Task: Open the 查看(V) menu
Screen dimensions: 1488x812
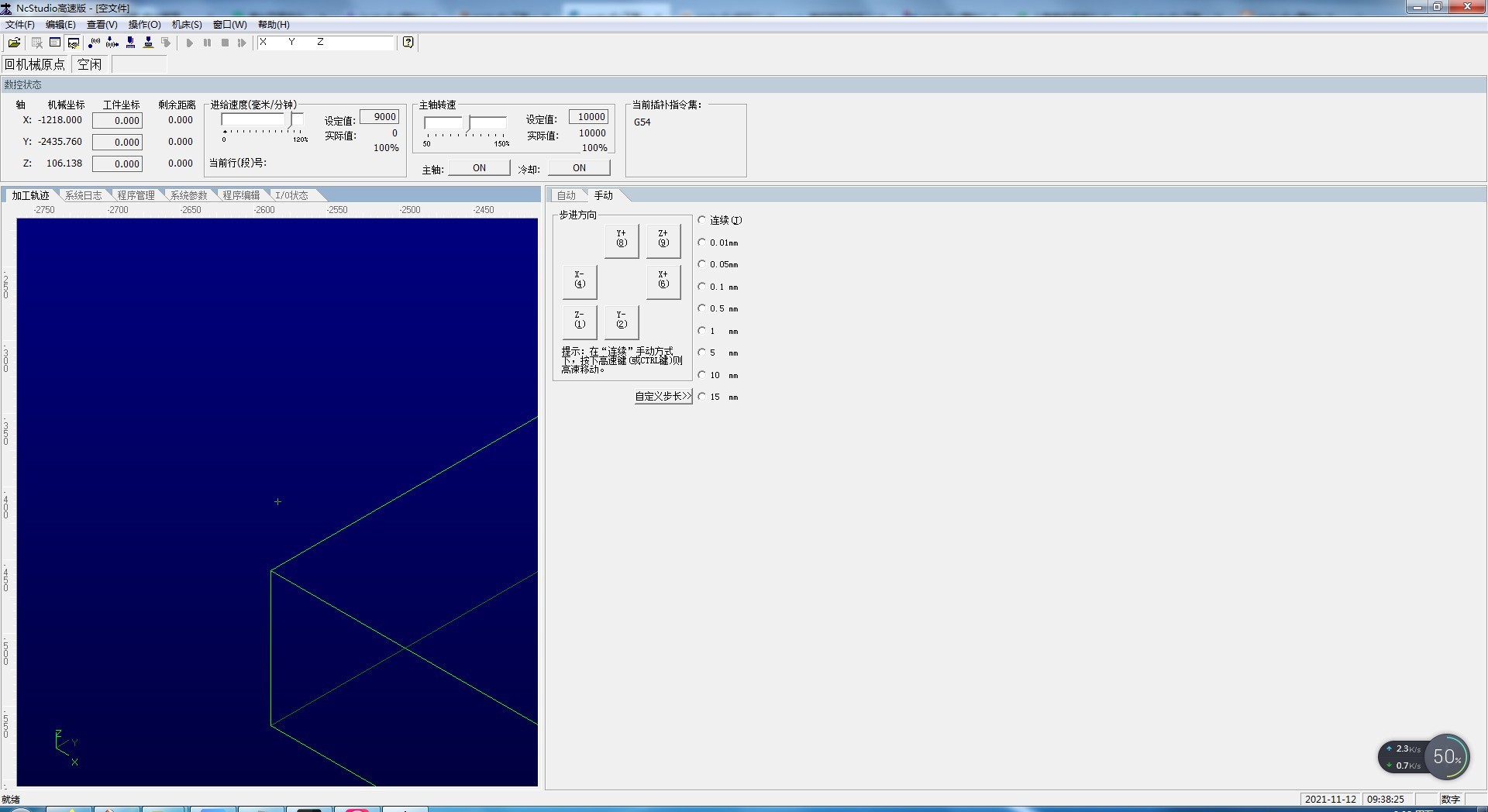Action: point(102,25)
